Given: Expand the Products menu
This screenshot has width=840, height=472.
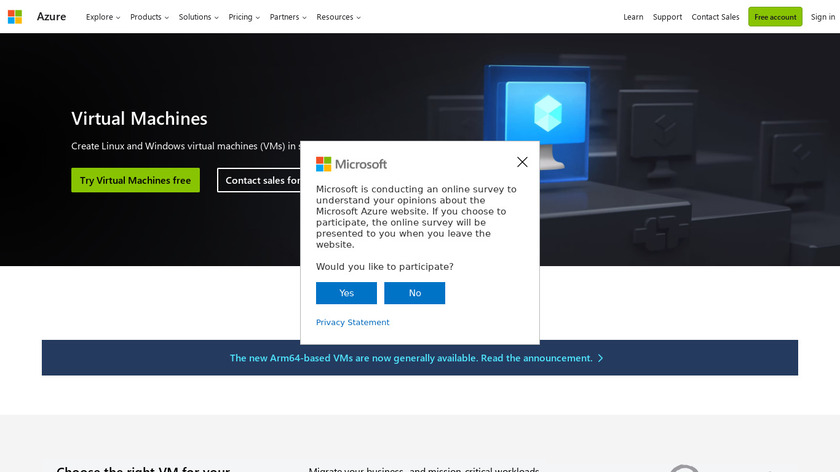Looking at the screenshot, I should pos(149,17).
